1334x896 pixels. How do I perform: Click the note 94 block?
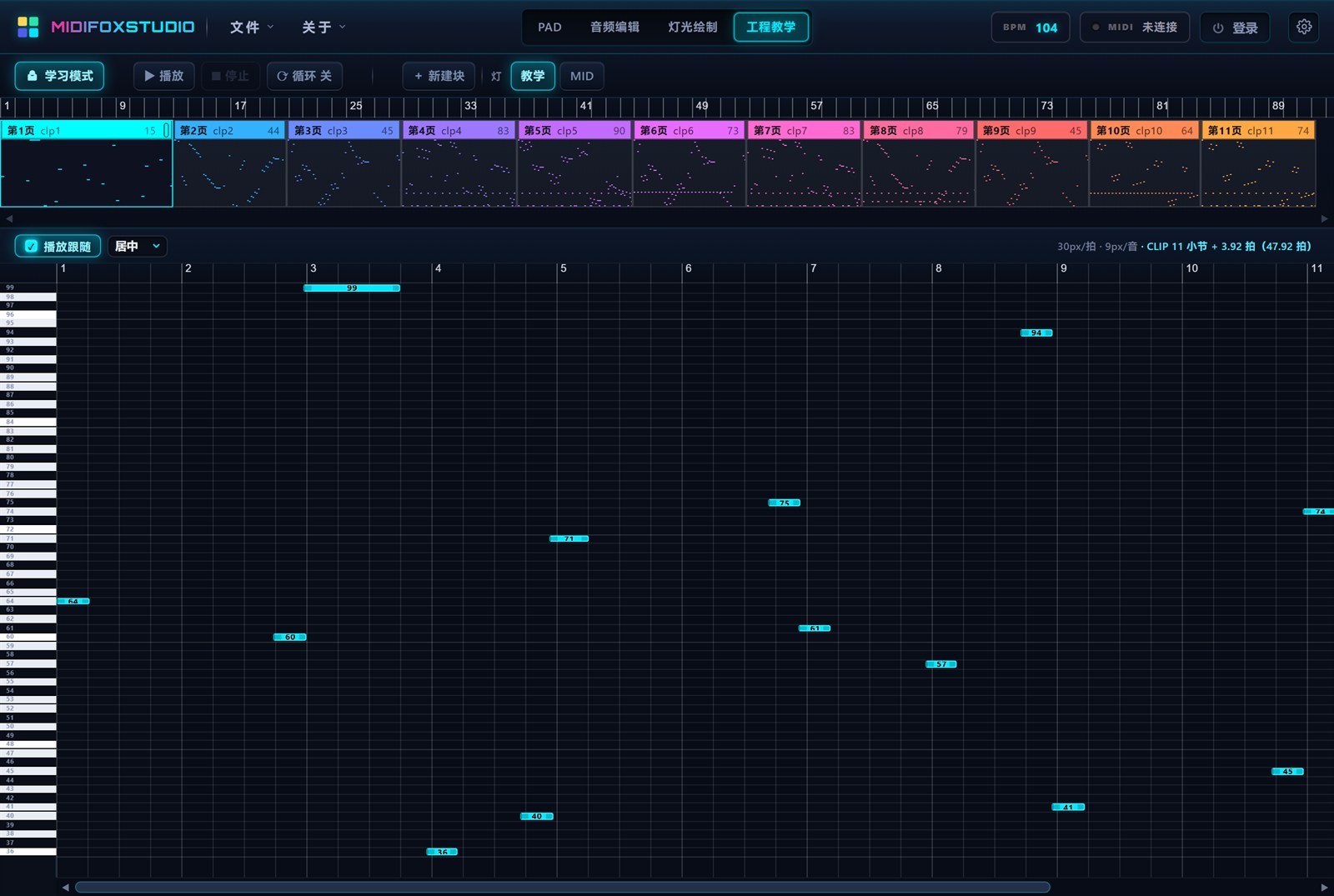(x=1036, y=333)
